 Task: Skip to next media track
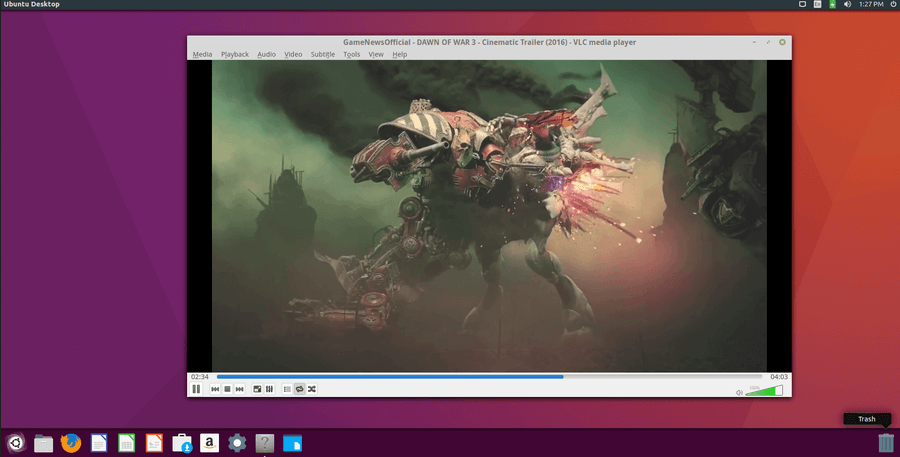click(239, 389)
